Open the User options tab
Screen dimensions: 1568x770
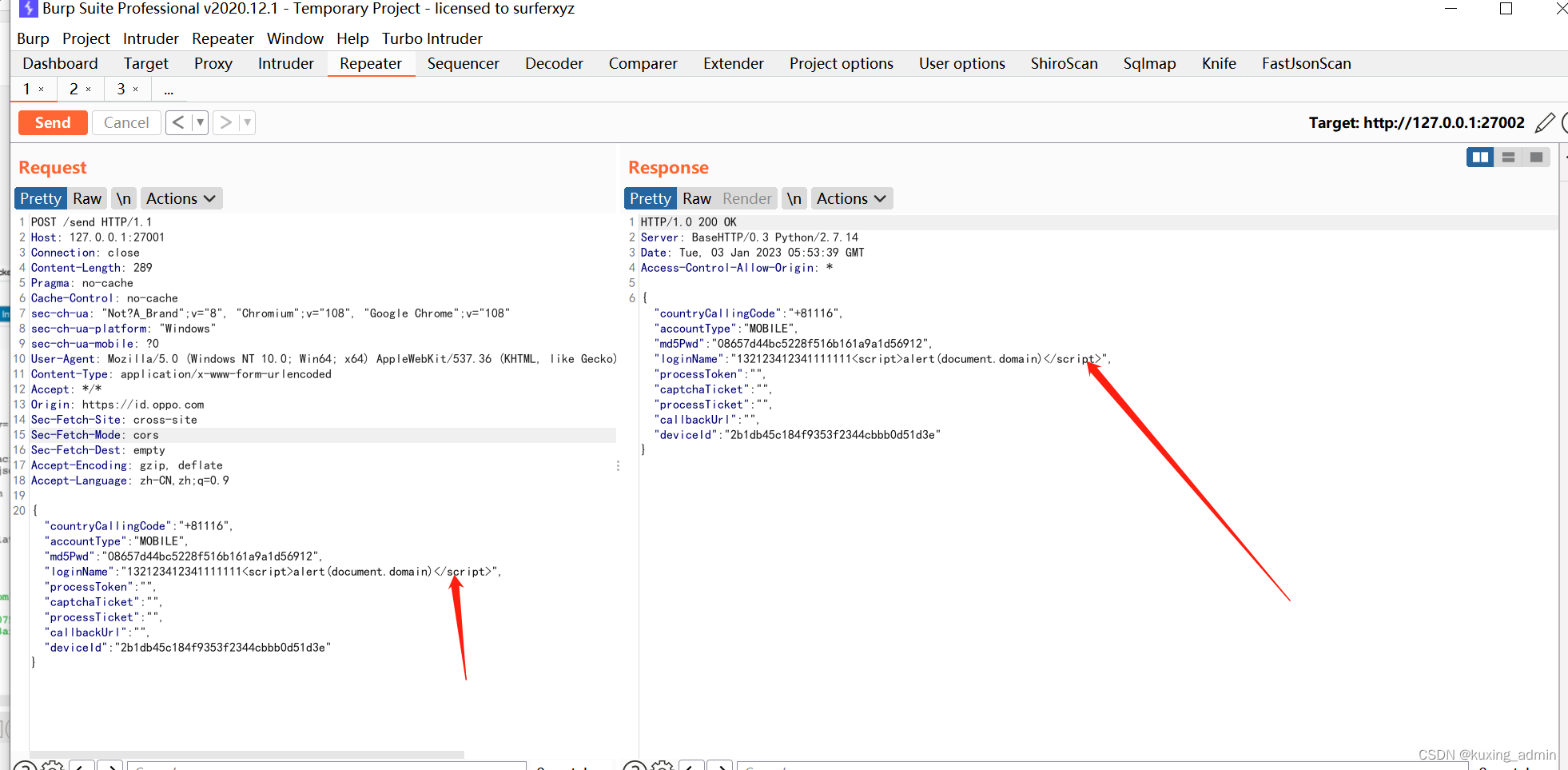[x=962, y=63]
